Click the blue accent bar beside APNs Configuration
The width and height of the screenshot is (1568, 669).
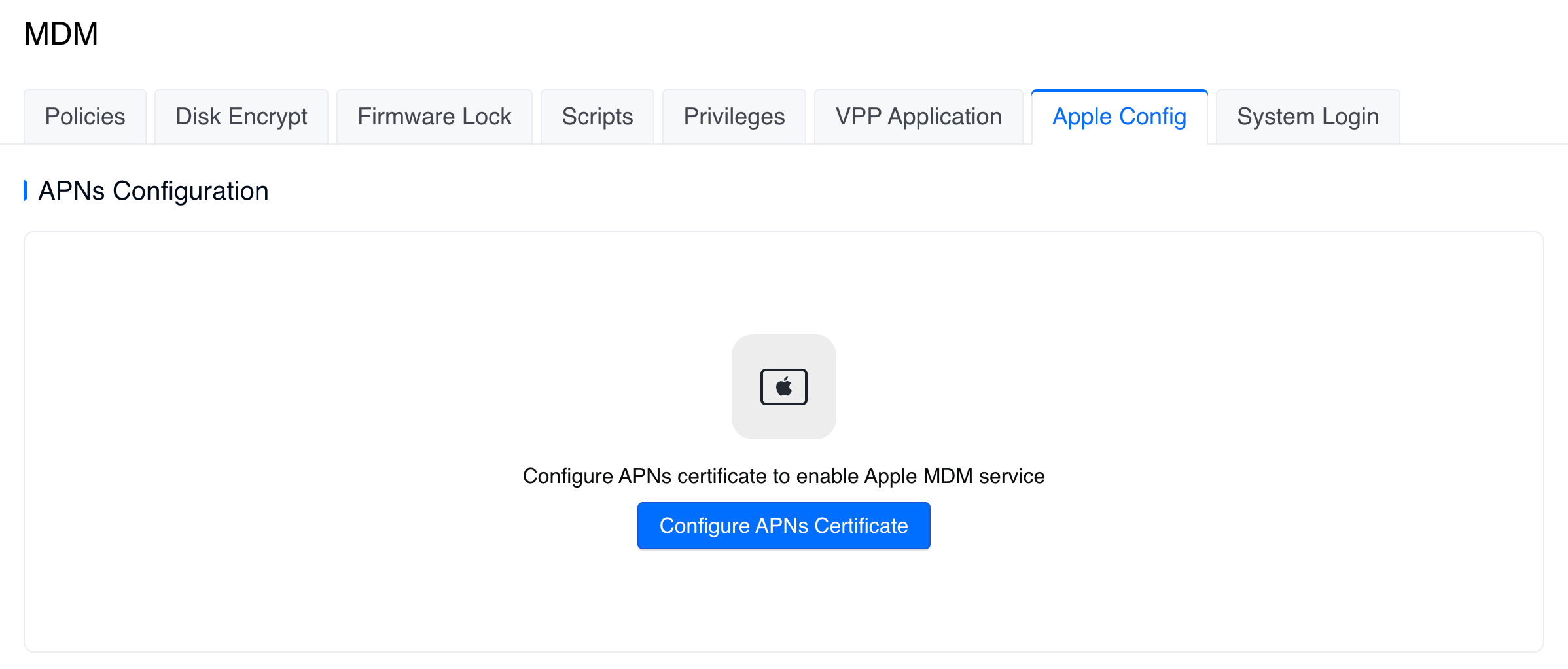click(x=26, y=190)
